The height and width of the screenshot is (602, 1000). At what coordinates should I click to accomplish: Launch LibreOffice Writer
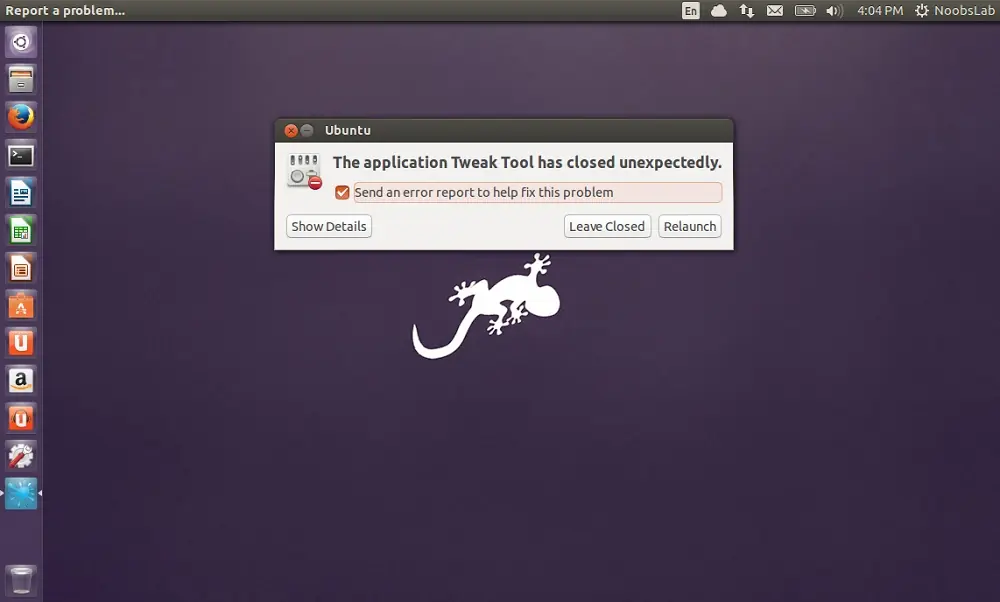click(21, 193)
